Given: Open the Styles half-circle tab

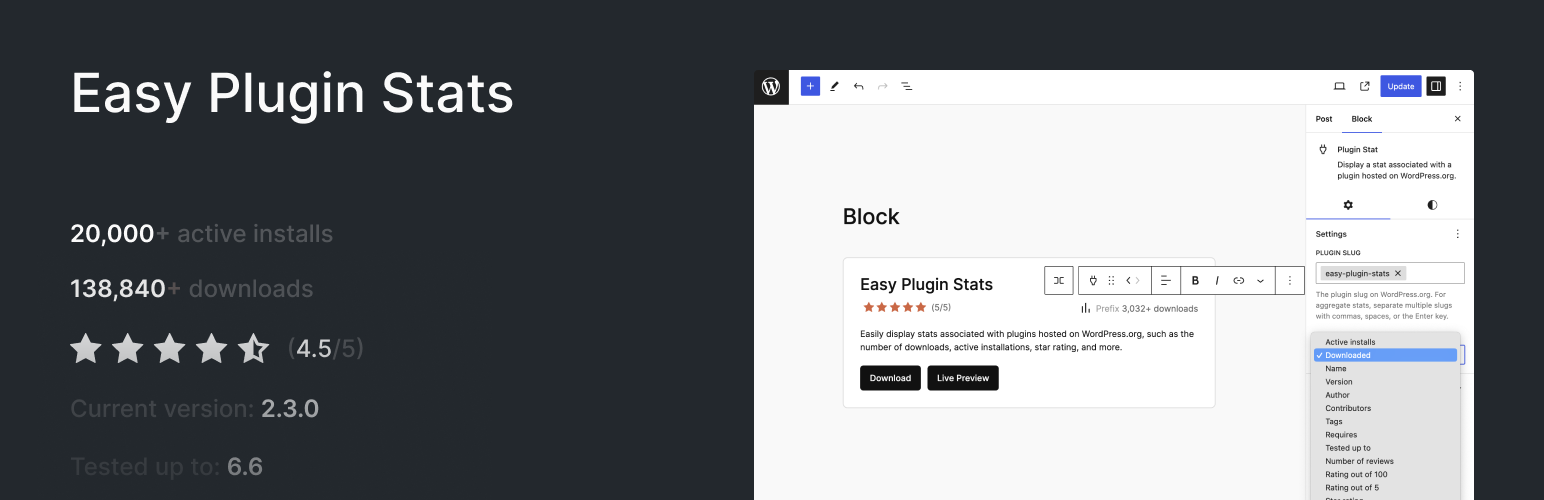Looking at the screenshot, I should 1432,205.
